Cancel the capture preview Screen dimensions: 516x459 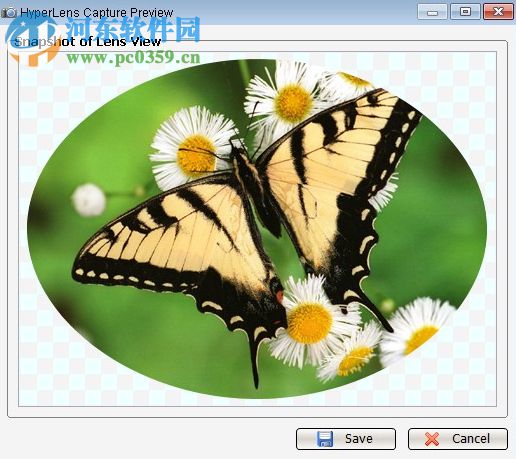(x=458, y=439)
